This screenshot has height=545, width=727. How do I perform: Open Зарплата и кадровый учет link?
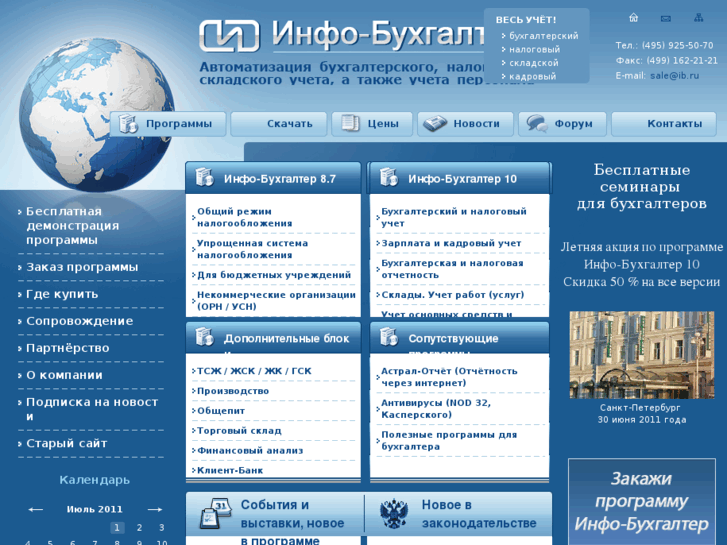[x=451, y=244]
